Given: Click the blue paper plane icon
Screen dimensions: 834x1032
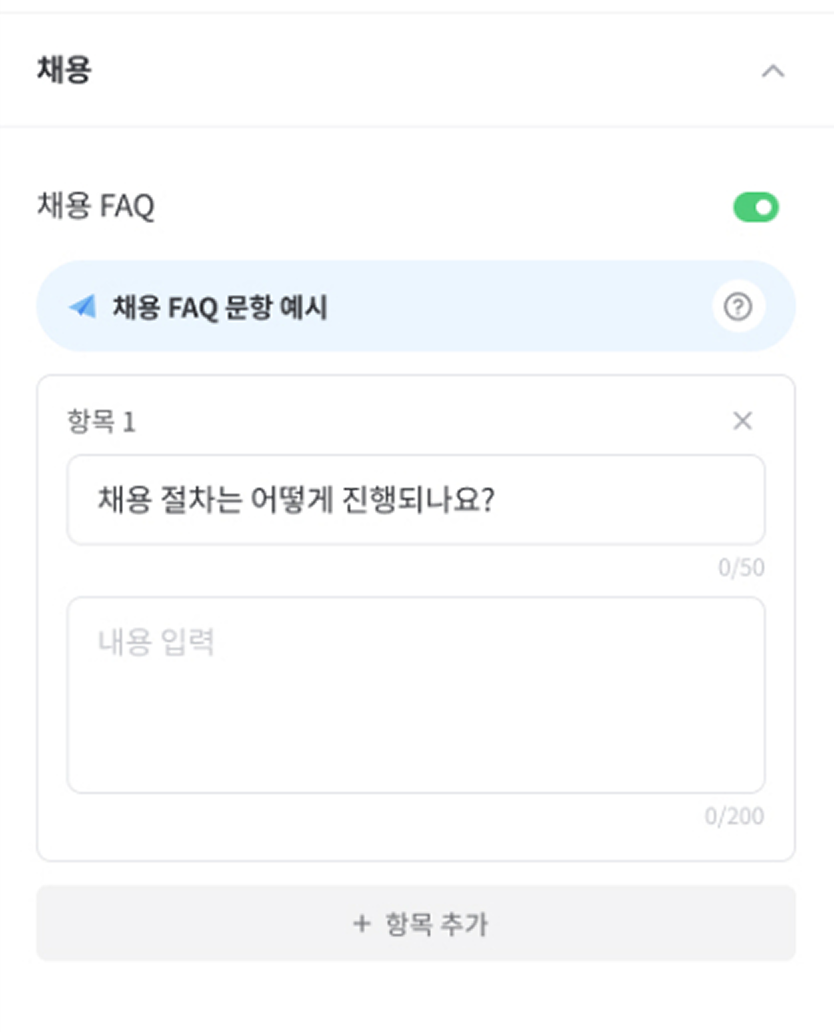Looking at the screenshot, I should tap(83, 306).
